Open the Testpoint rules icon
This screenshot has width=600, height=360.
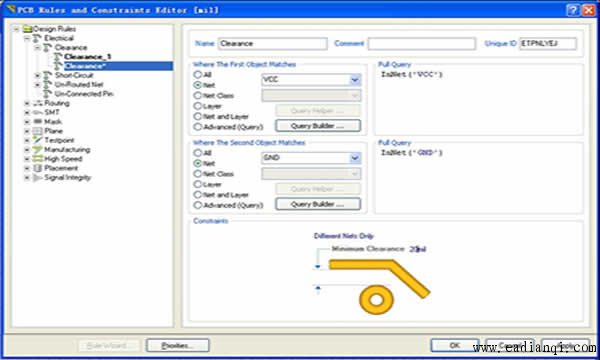(38, 140)
